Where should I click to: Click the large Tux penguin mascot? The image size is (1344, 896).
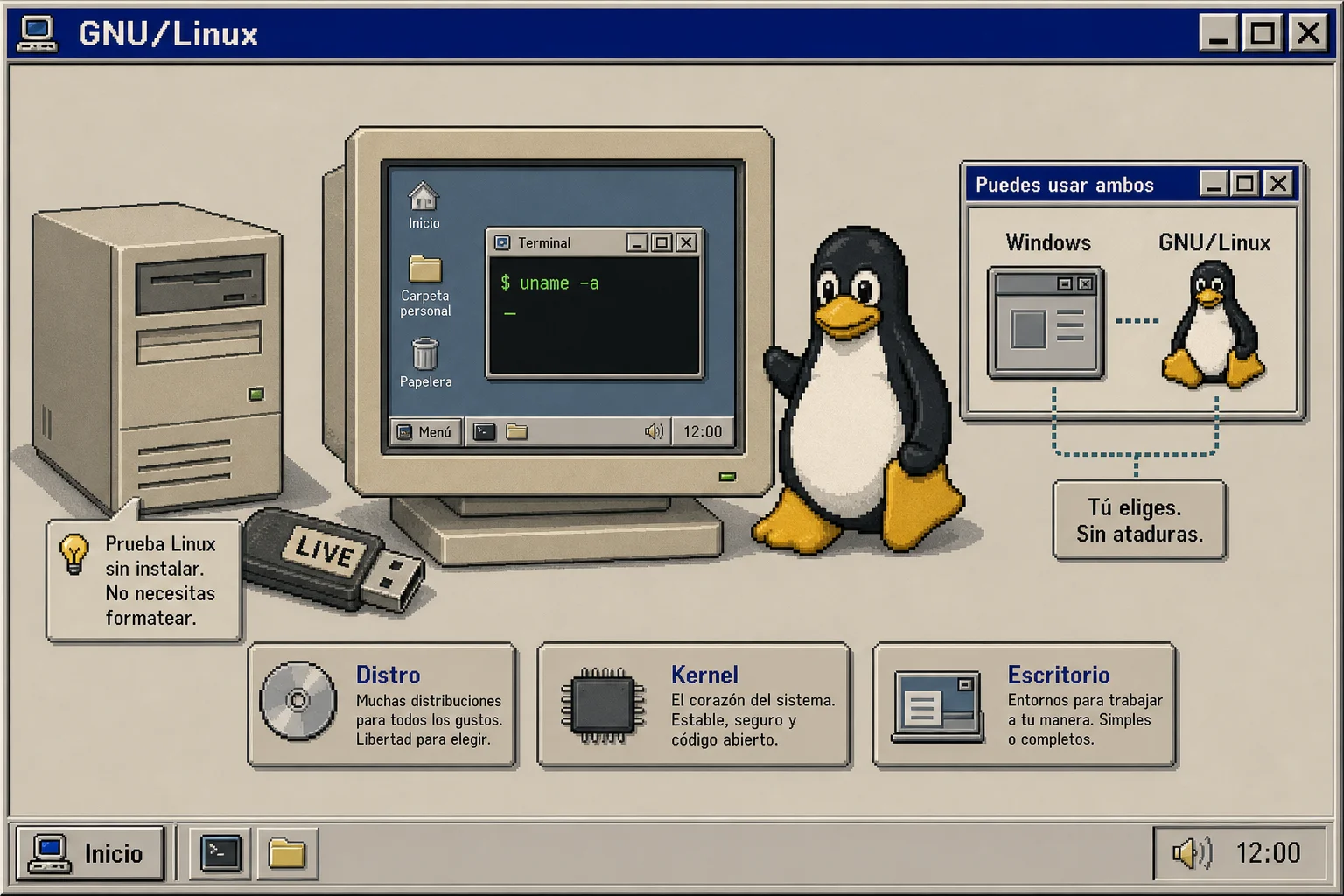click(x=862, y=392)
